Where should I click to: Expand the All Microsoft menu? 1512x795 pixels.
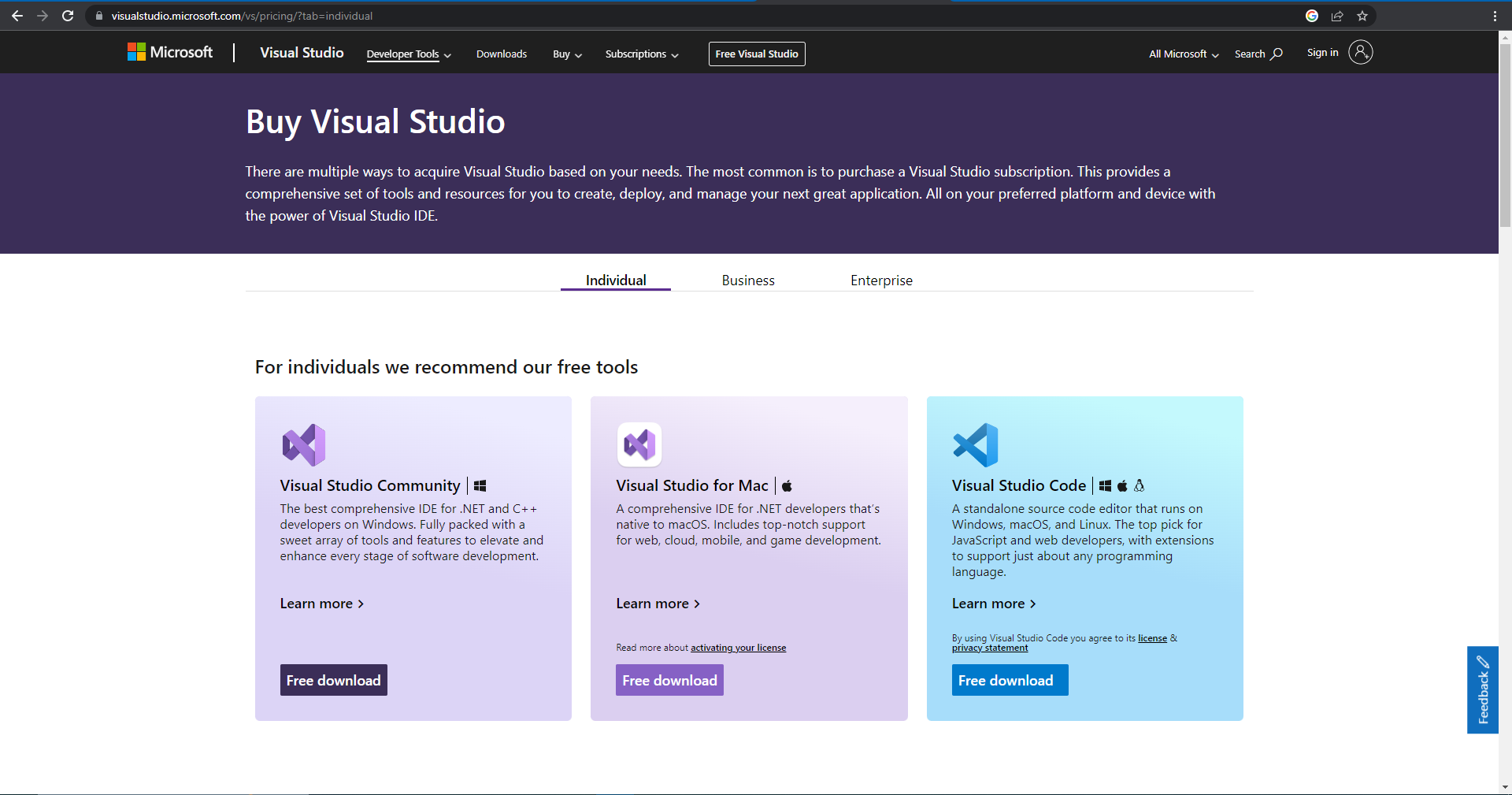point(1184,54)
